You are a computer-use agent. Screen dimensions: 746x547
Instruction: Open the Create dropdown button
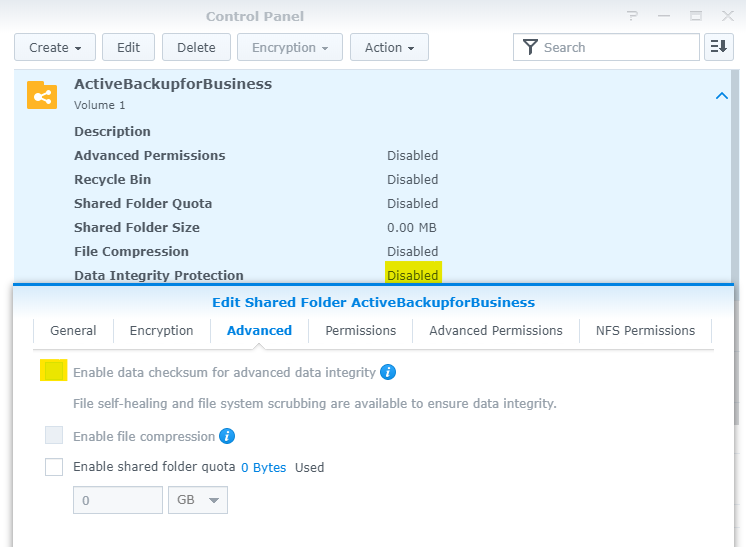(x=55, y=47)
